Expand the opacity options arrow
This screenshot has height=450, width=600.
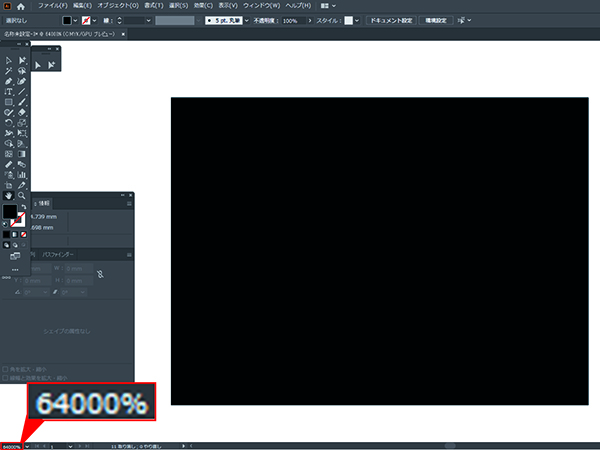coord(310,21)
